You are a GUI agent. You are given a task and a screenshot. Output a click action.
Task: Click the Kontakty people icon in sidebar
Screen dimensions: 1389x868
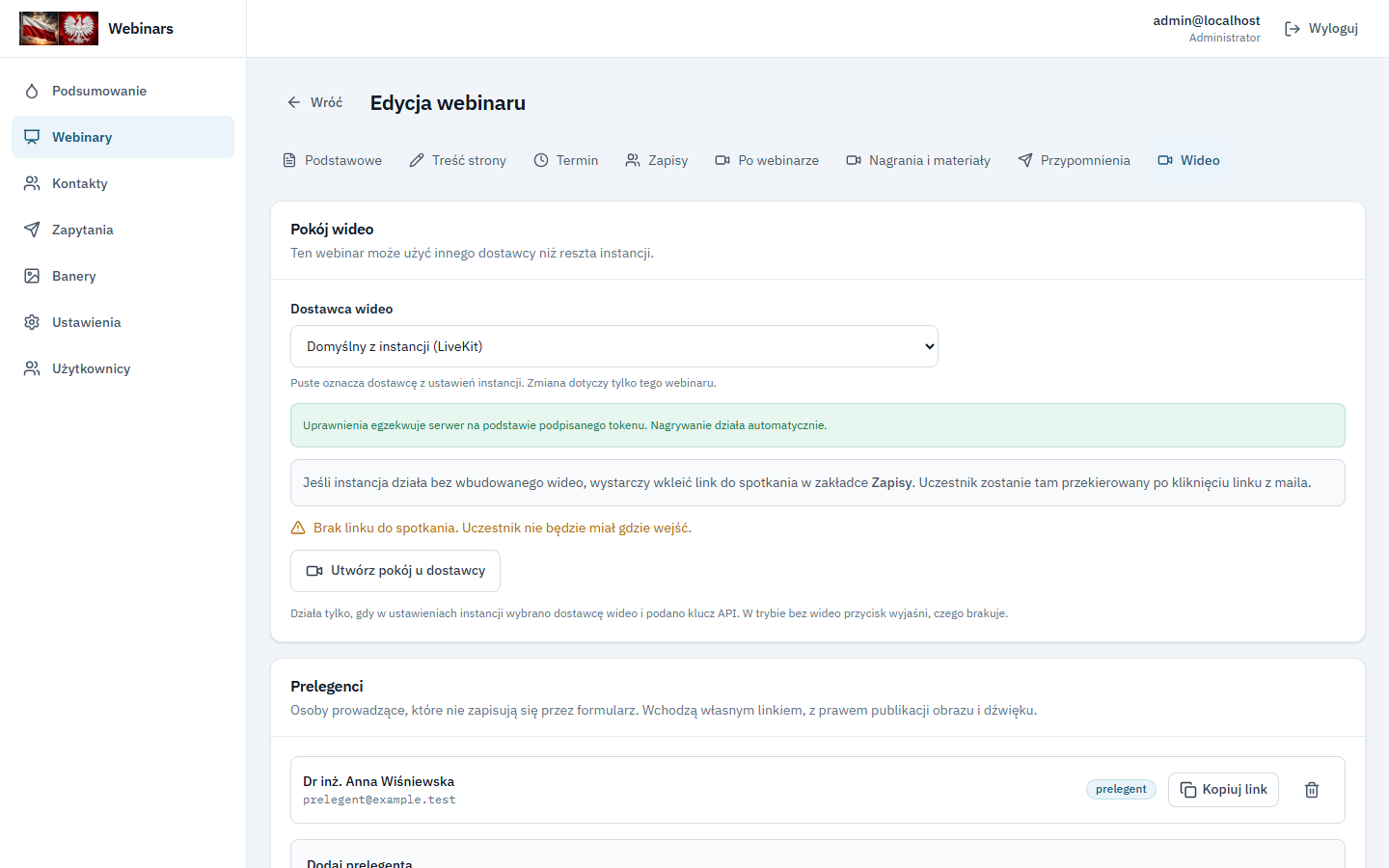tap(32, 183)
